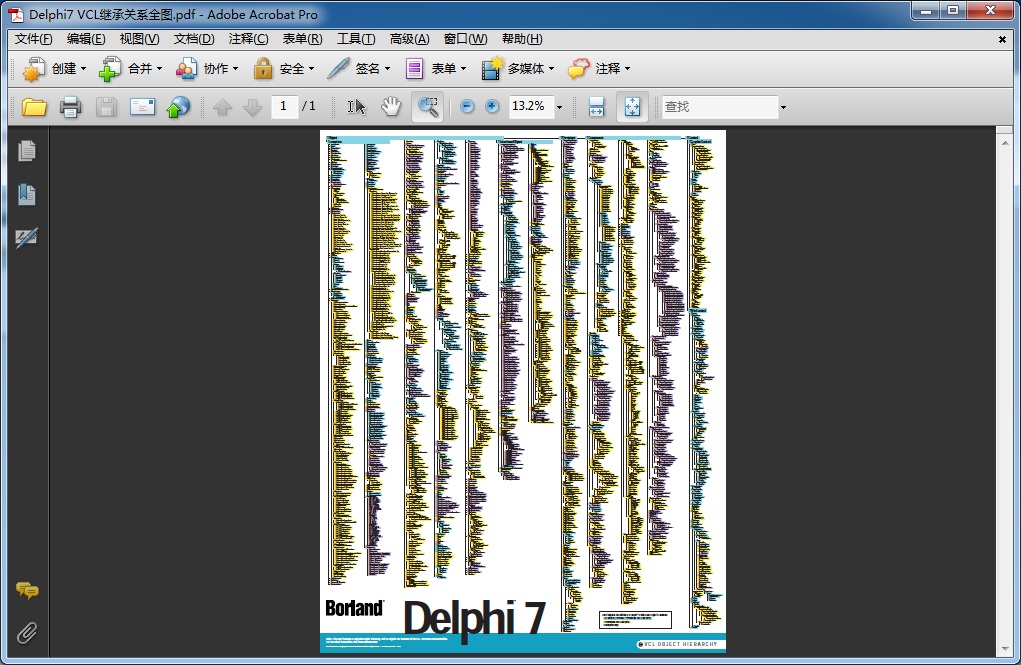The image size is (1021, 665).
Task: Expand the Collaborate (协作) dropdown arrow
Action: pos(235,69)
